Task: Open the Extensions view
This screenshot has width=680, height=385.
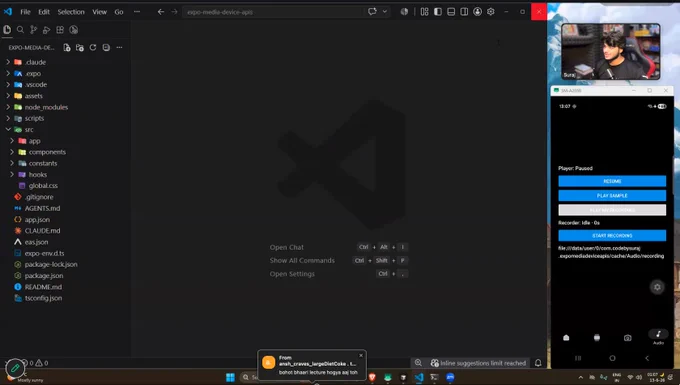Action: 60,29
